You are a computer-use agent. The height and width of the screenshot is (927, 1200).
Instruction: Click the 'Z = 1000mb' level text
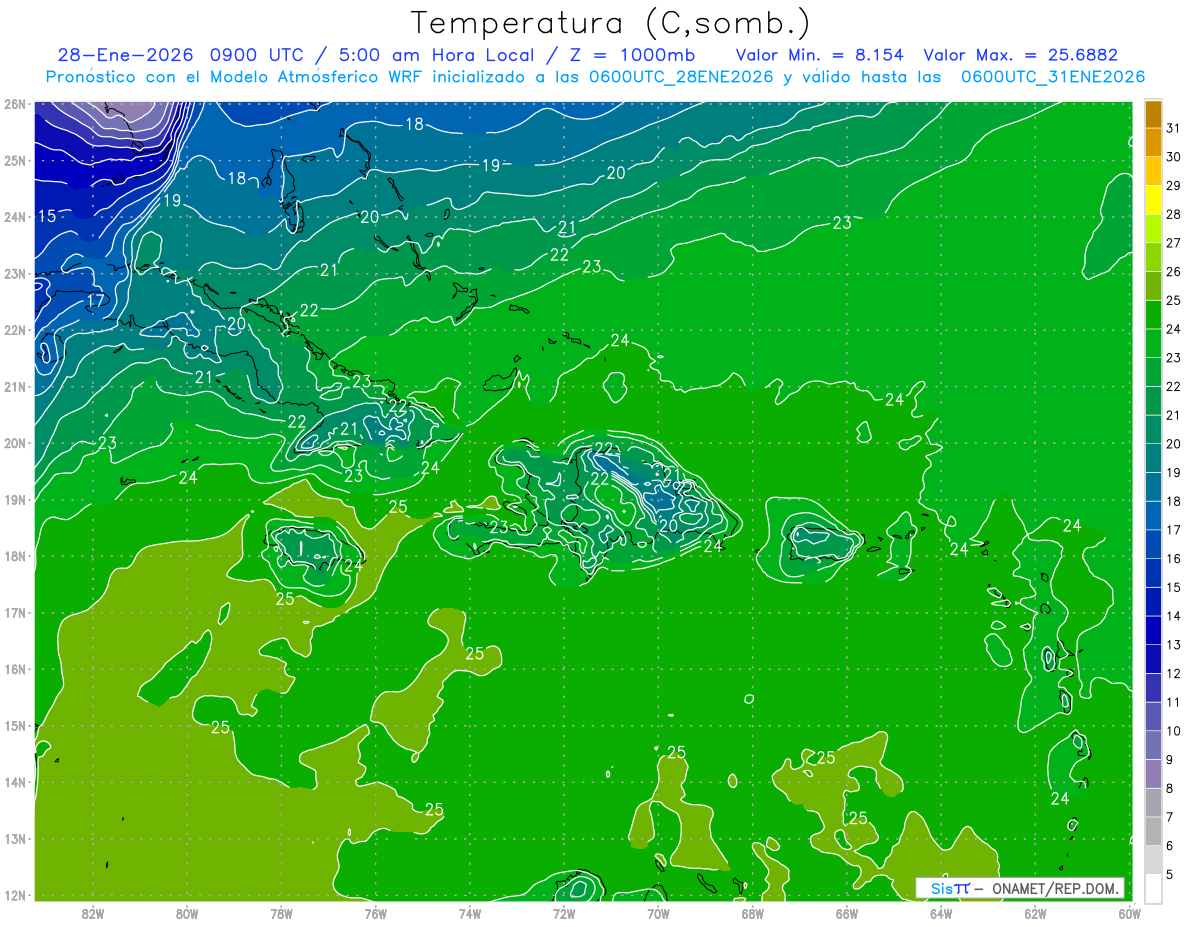point(632,55)
